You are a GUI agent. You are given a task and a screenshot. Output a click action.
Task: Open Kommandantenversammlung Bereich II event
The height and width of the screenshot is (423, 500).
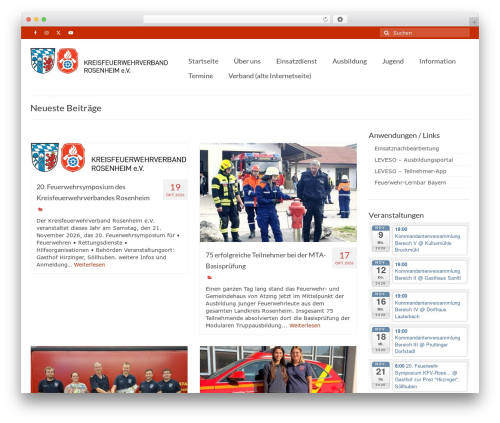(x=430, y=272)
